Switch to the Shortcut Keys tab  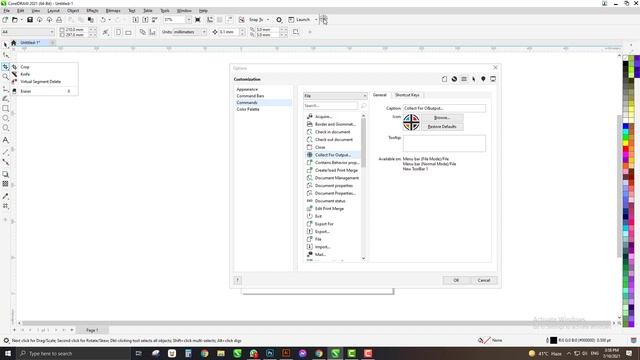(407, 95)
